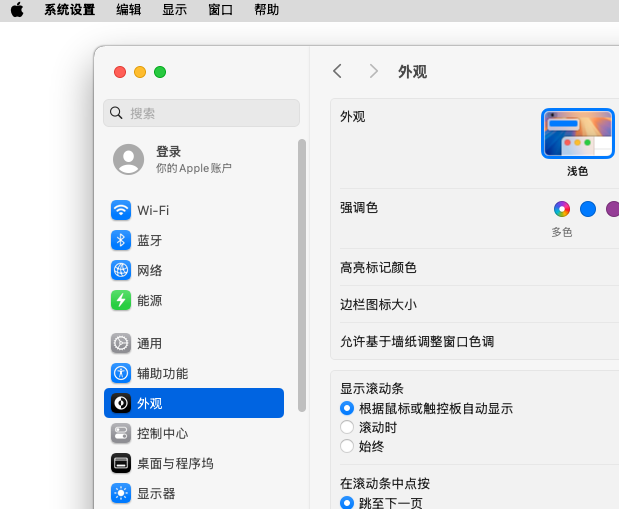The width and height of the screenshot is (619, 509).
Task: Open the 显示 menu
Action: coord(174,9)
